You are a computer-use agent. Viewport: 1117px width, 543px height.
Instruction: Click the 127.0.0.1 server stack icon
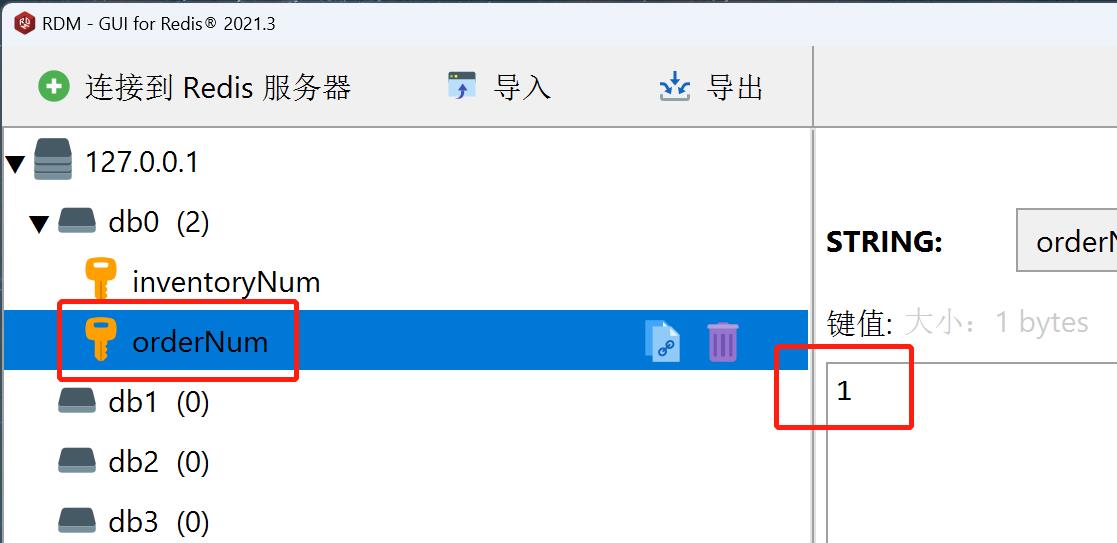pyautogui.click(x=53, y=160)
